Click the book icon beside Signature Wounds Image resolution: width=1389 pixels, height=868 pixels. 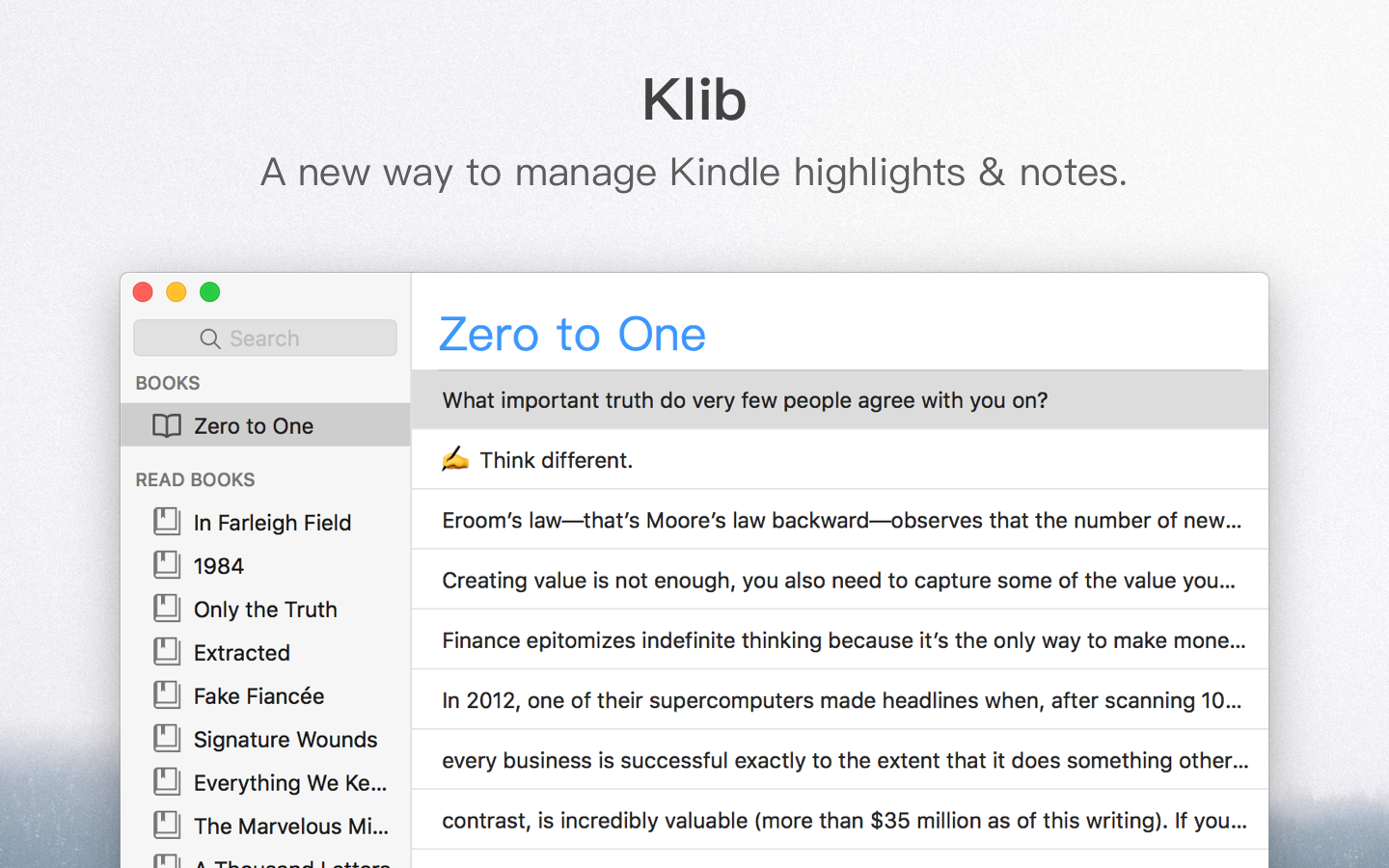point(167,739)
